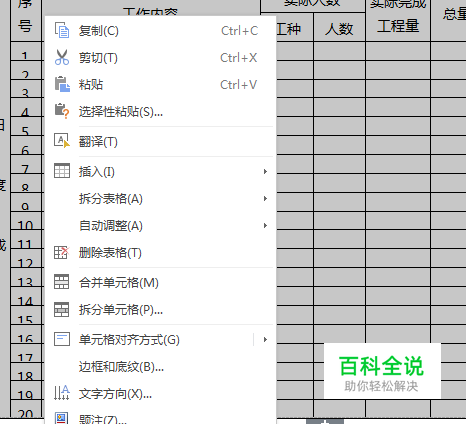Click the merge cells icon beside 合并单元格(M)
Image resolution: width=466 pixels, height=424 pixels.
pos(62,282)
